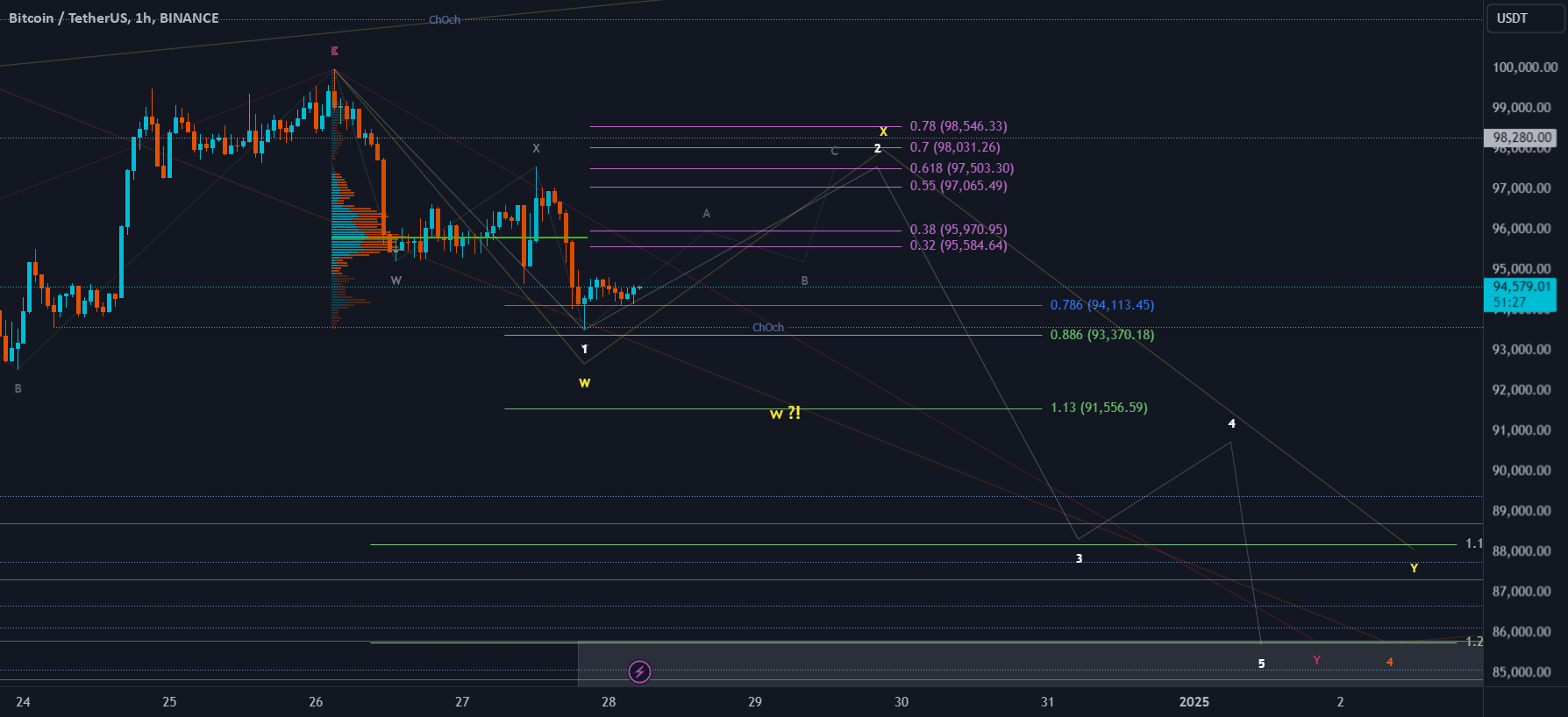Click 88,000.00 on the price scale
The image size is (1568, 717).
pyautogui.click(x=1522, y=551)
